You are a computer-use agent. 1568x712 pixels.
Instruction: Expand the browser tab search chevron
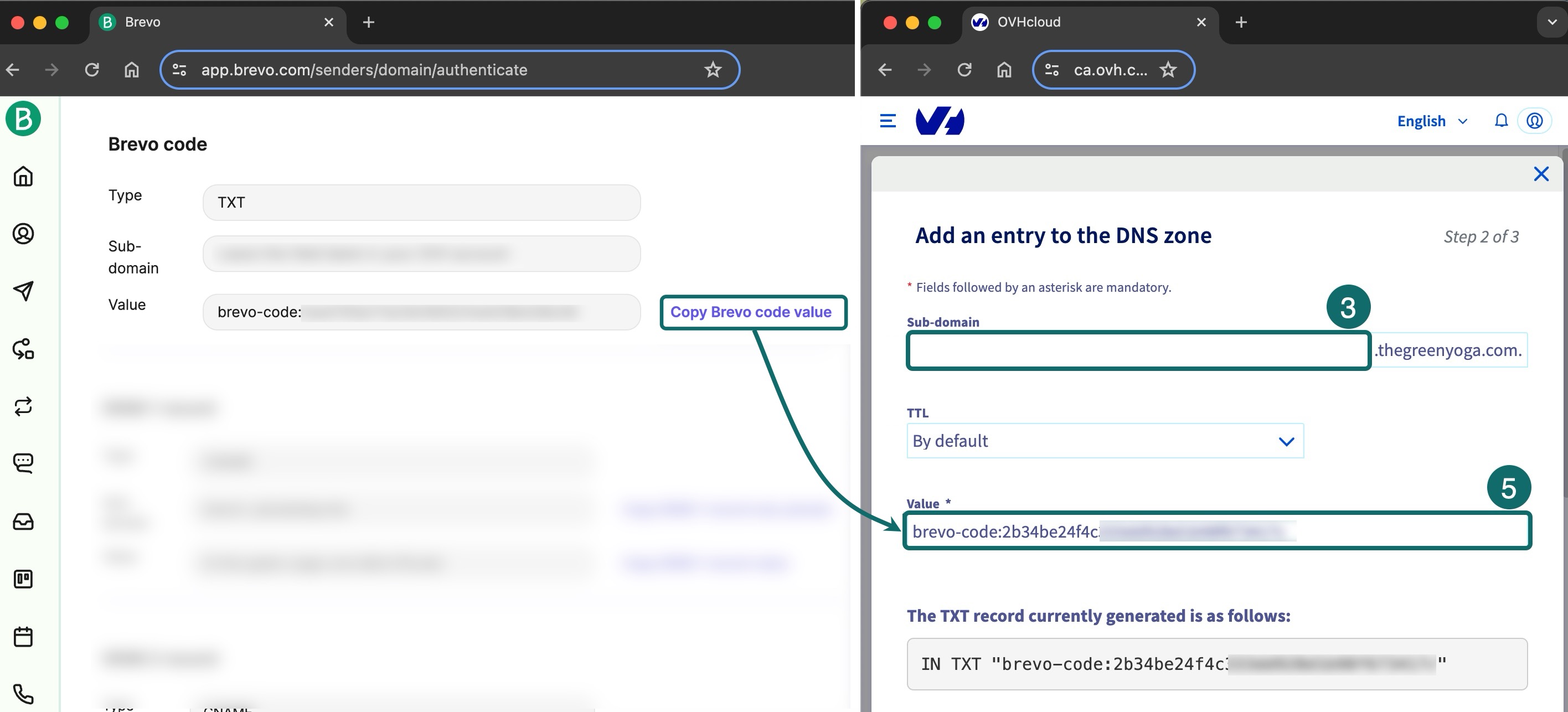1551,23
